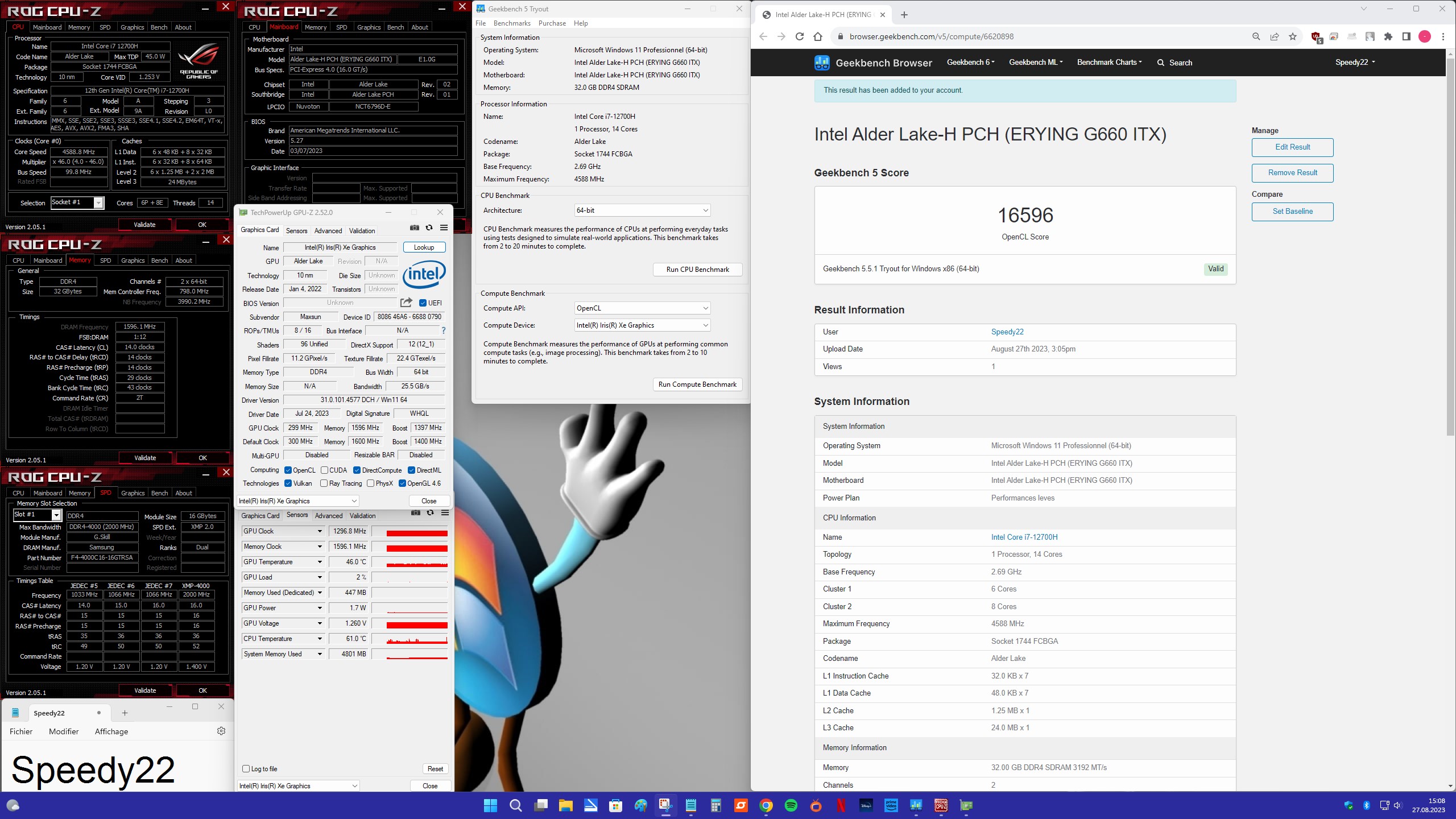
Task: Open the CPU-Z Socket #1 selection dropdown
Action: point(77,202)
